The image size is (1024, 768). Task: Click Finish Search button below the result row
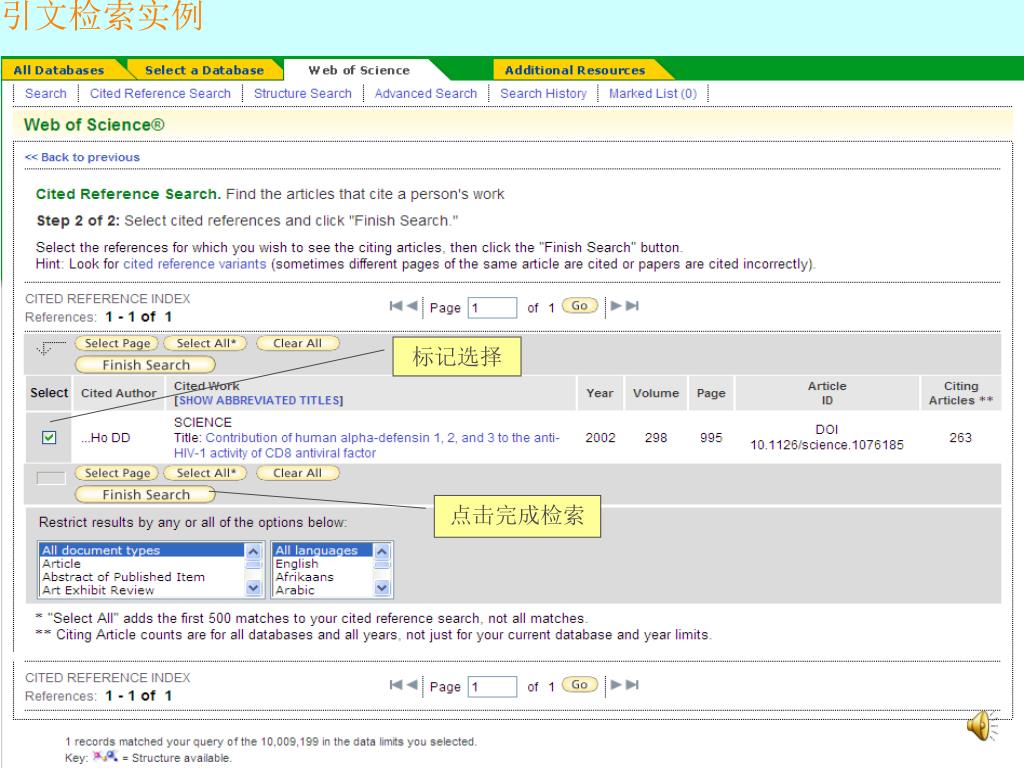tap(146, 494)
